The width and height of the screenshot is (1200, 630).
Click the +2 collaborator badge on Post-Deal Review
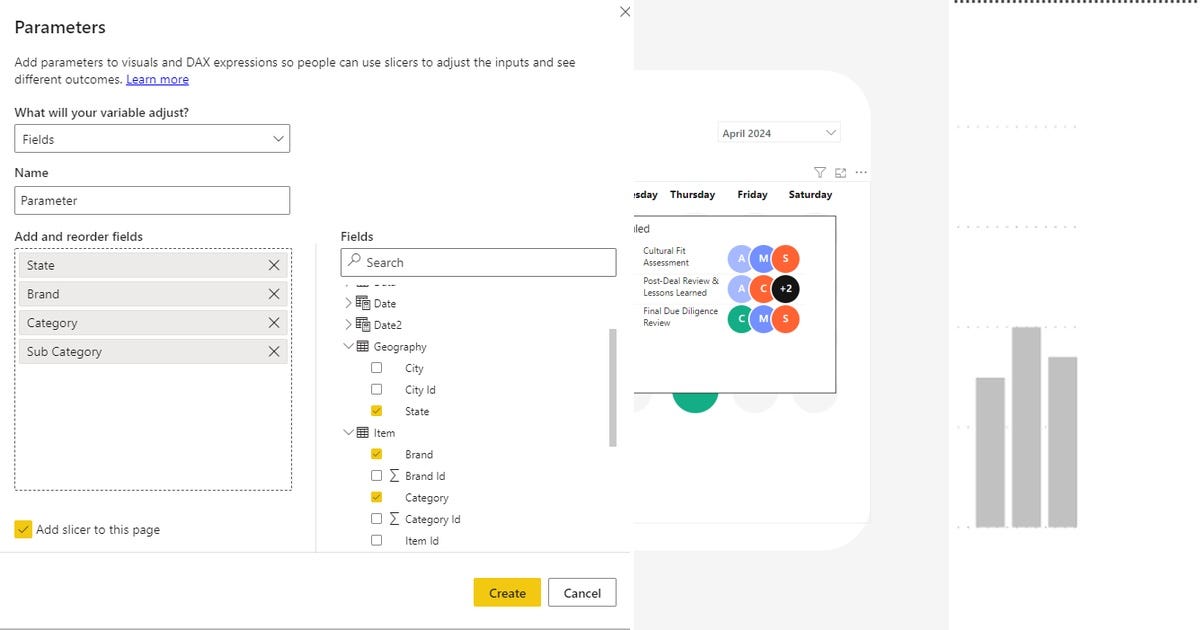(x=784, y=288)
